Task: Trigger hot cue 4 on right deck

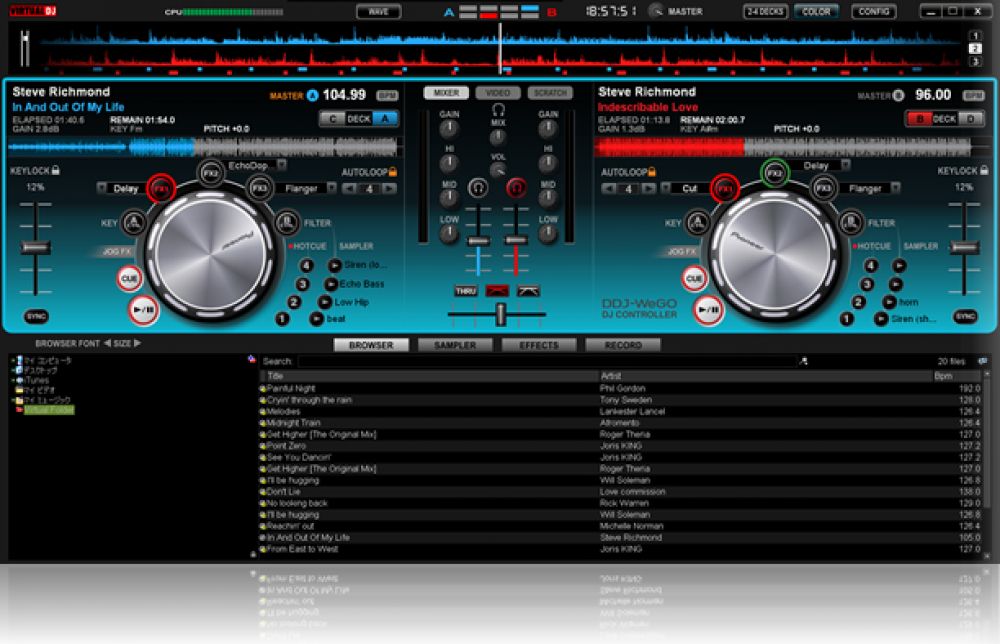Action: coord(871,266)
